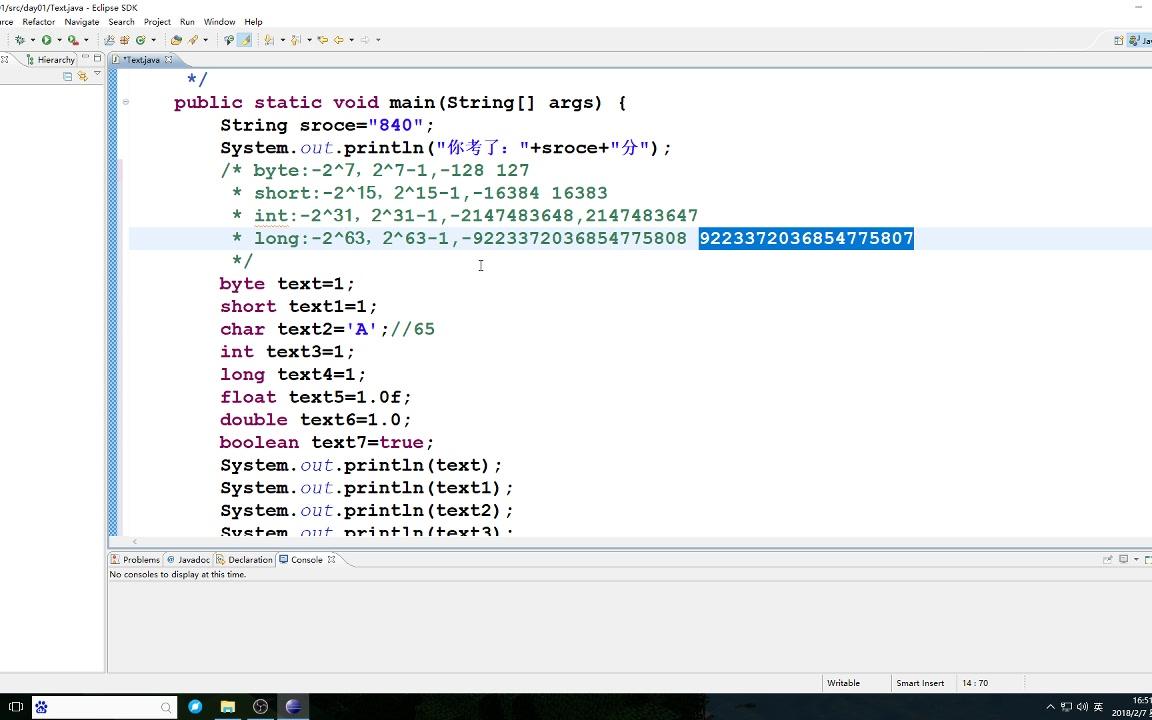
Task: Expand the Forward history dropdown arrow
Action: [378, 40]
